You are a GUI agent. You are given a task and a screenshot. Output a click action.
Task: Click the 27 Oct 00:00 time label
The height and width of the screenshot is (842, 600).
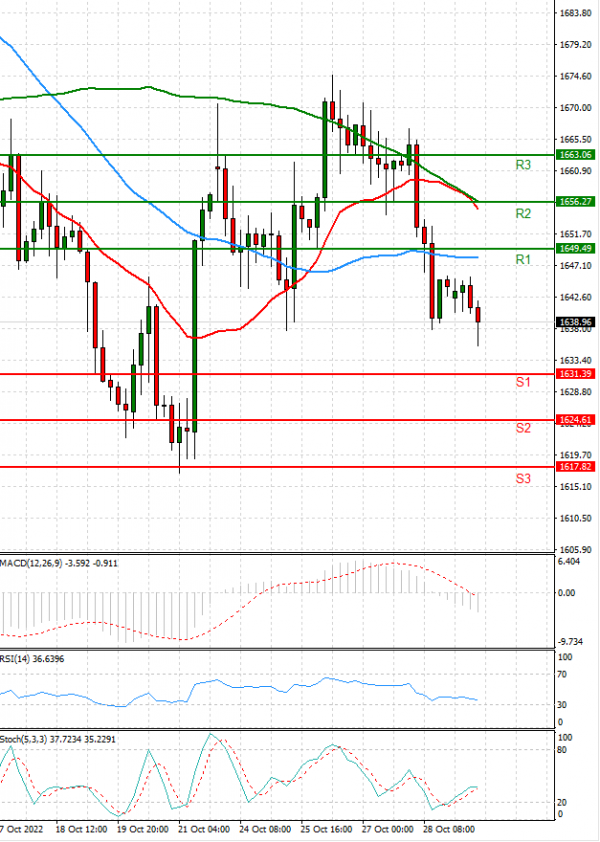[x=387, y=829]
